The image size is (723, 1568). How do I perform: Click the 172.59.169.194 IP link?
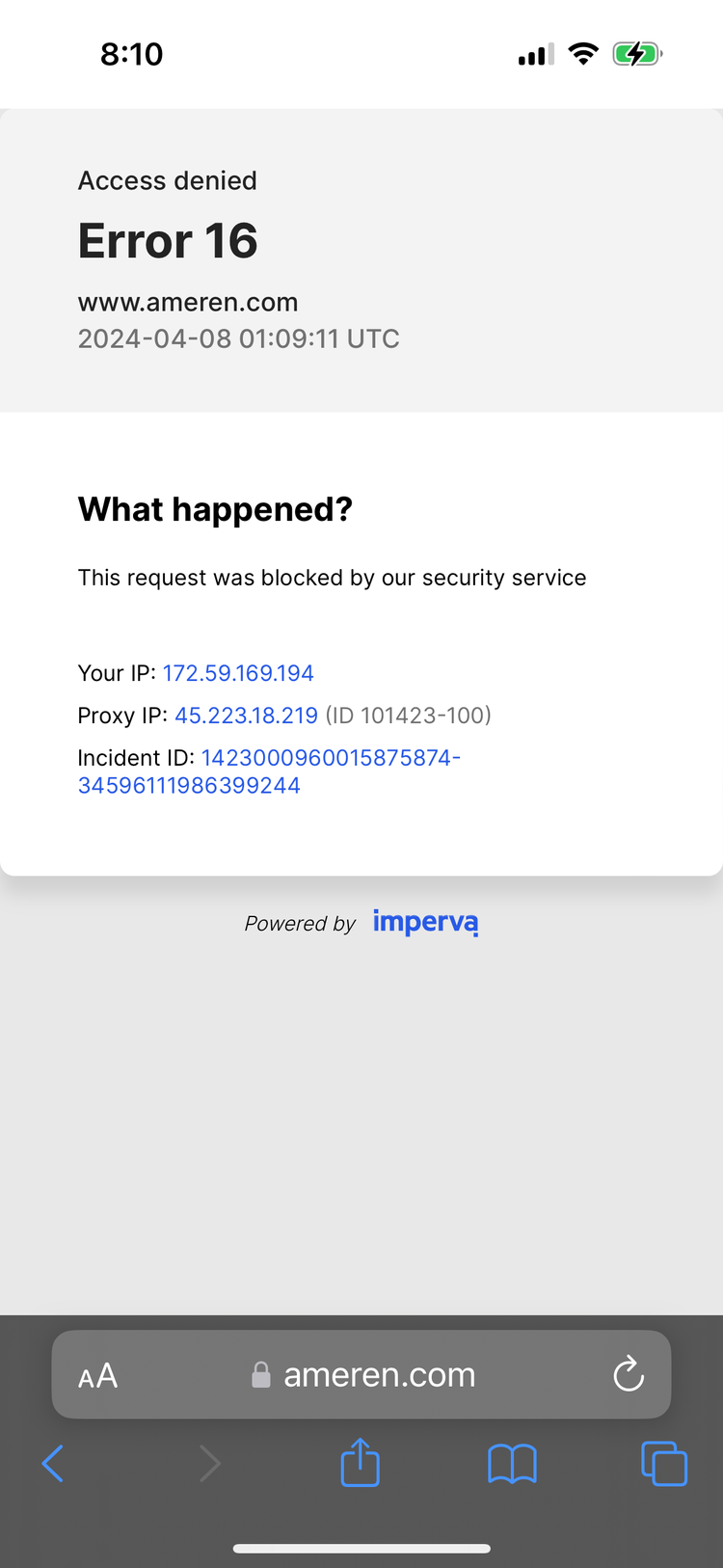[x=238, y=673]
